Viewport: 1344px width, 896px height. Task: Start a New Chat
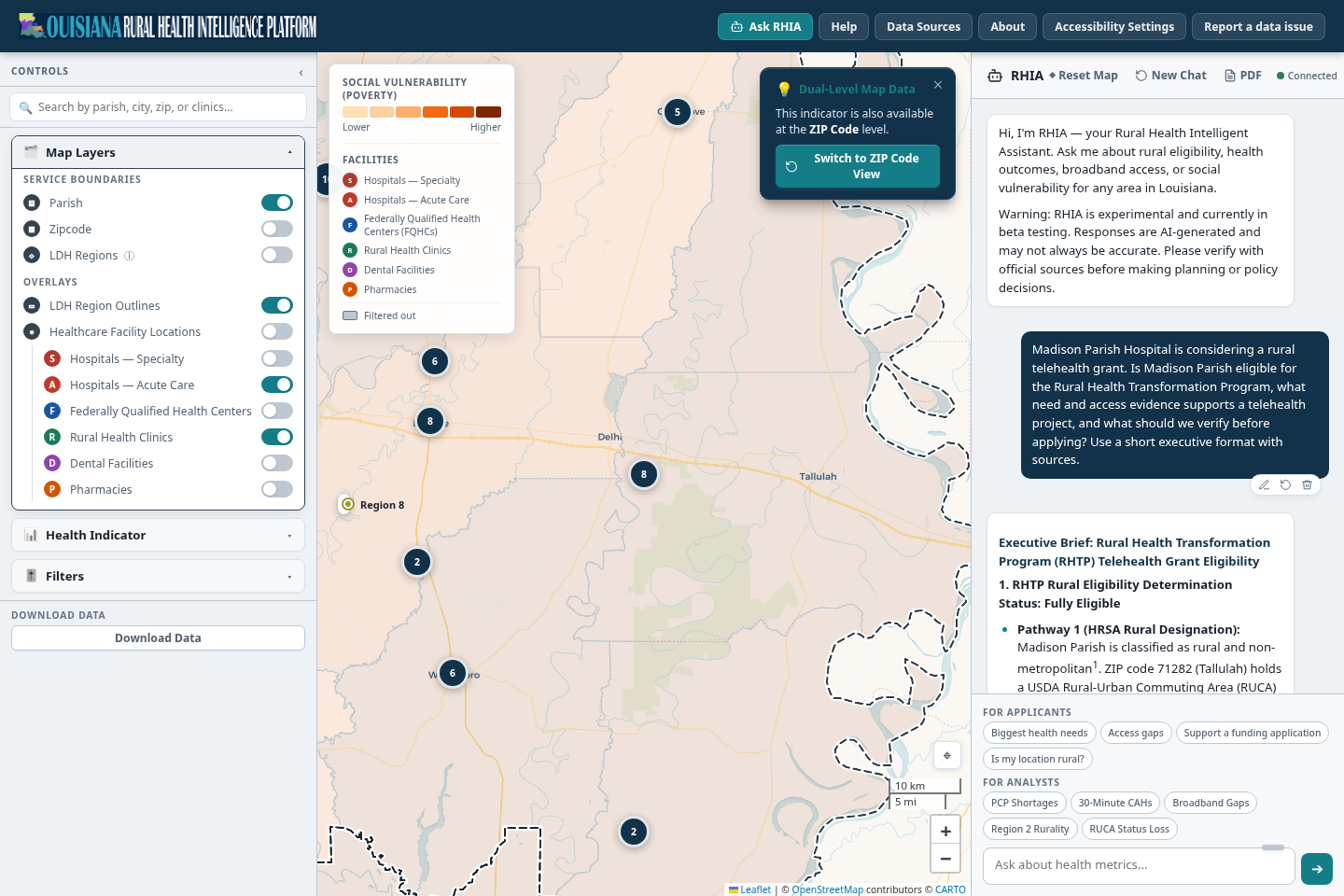click(1170, 76)
